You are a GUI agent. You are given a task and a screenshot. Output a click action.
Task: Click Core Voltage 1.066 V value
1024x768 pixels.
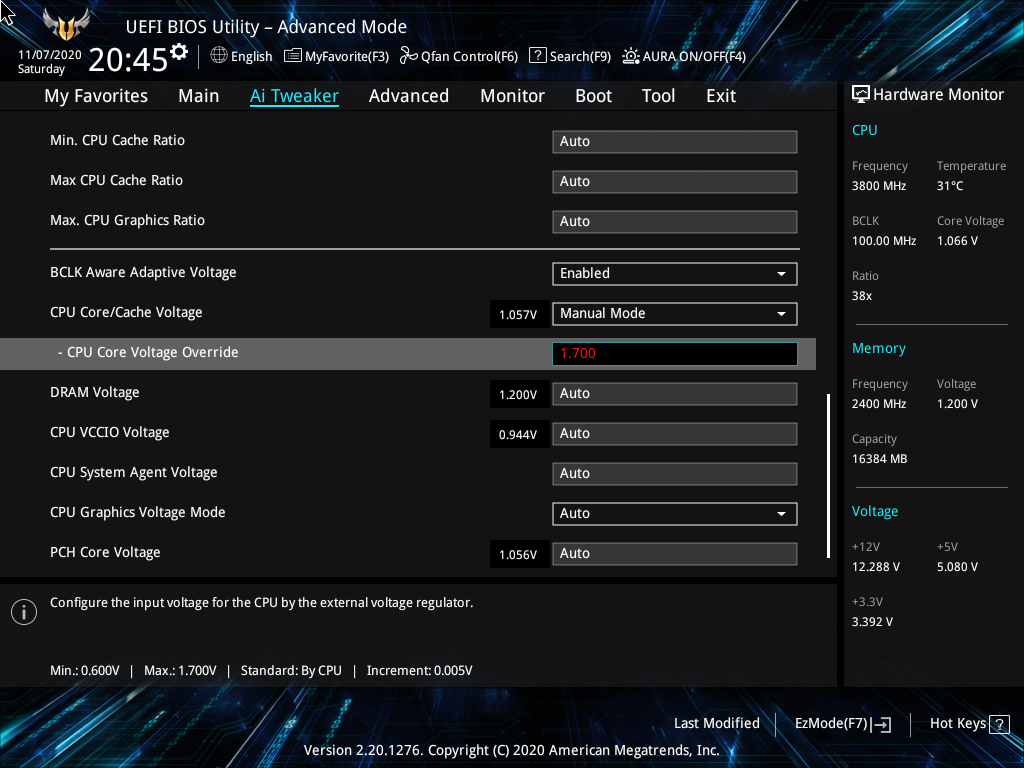click(x=957, y=241)
